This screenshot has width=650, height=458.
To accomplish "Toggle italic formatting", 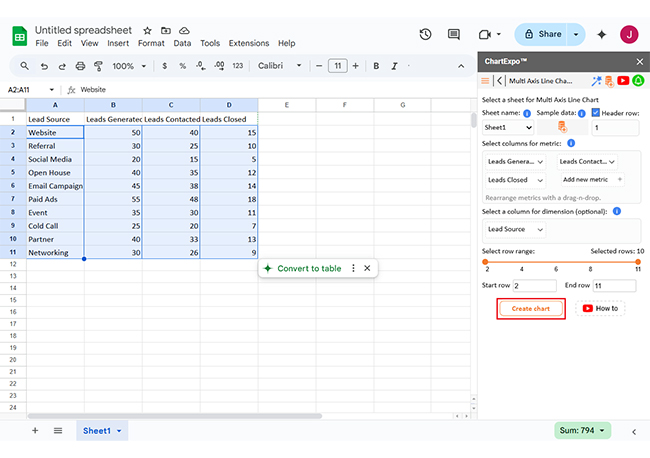I will pos(396,66).
